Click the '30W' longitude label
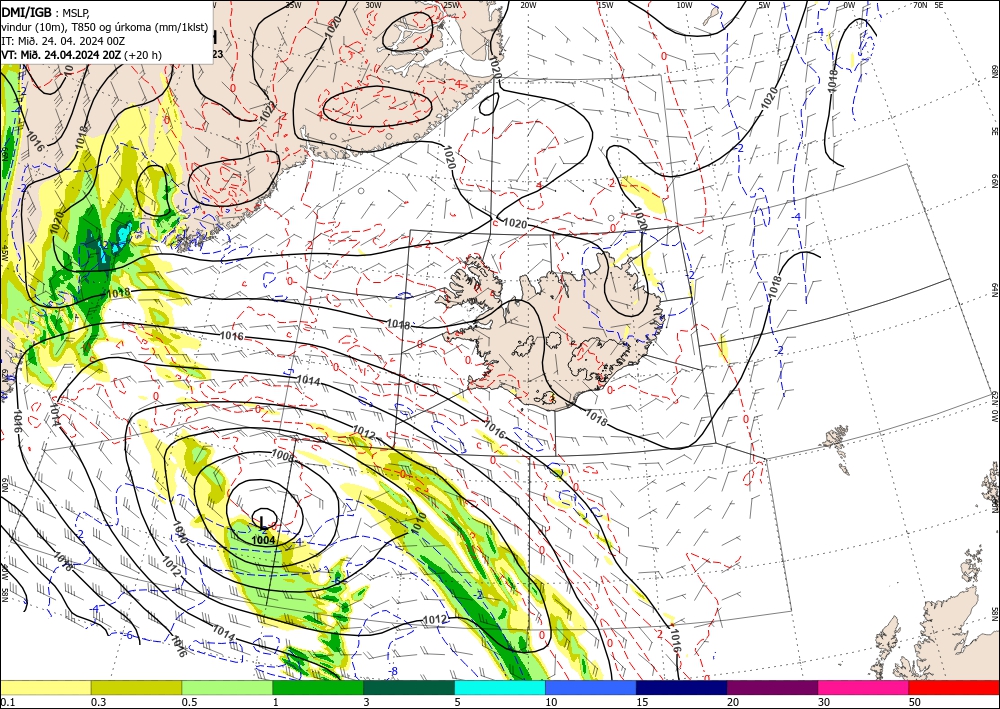This screenshot has width=1000, height=709. click(373, 5)
